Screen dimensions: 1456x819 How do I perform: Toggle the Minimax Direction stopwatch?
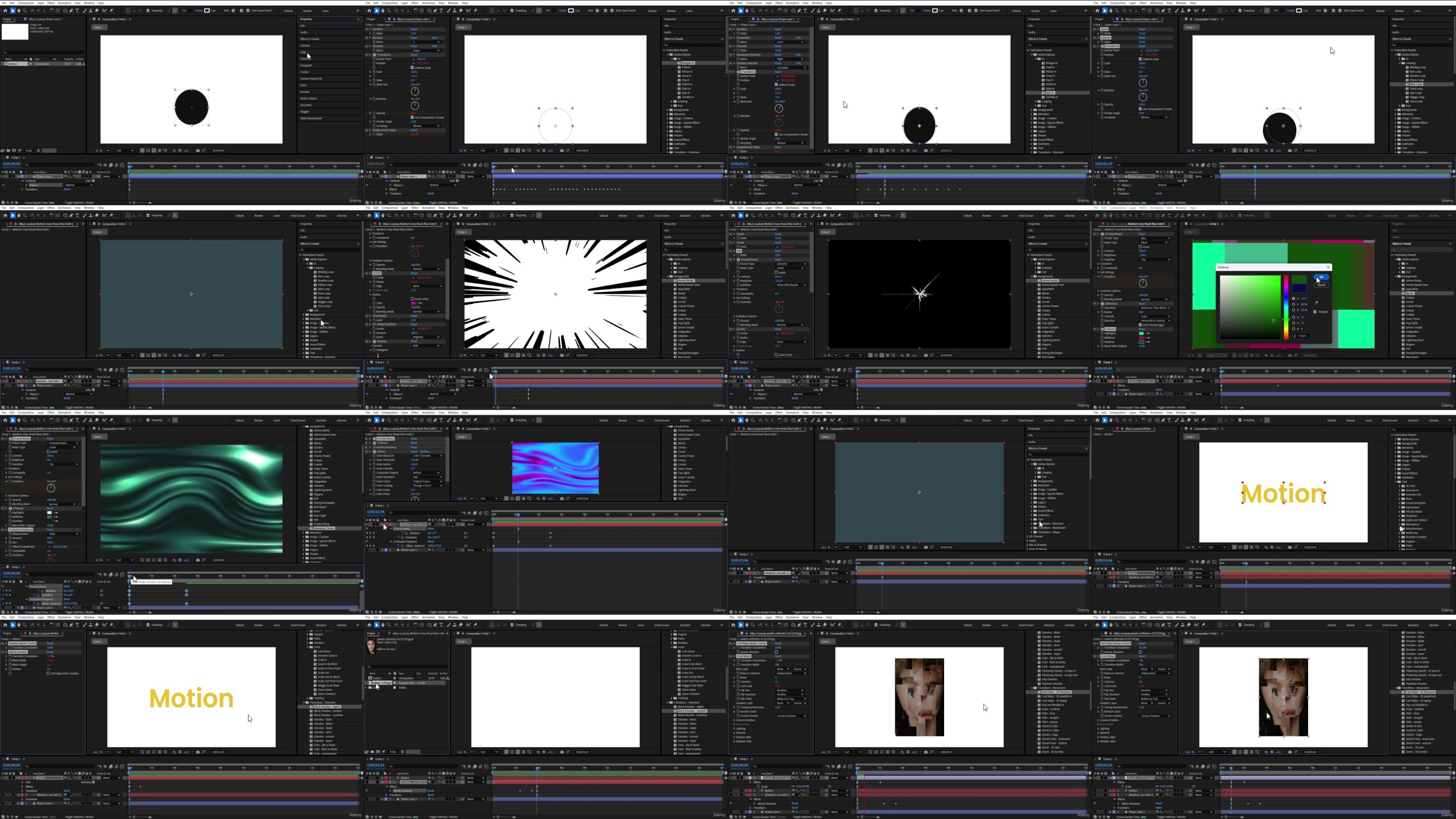click(1102, 320)
